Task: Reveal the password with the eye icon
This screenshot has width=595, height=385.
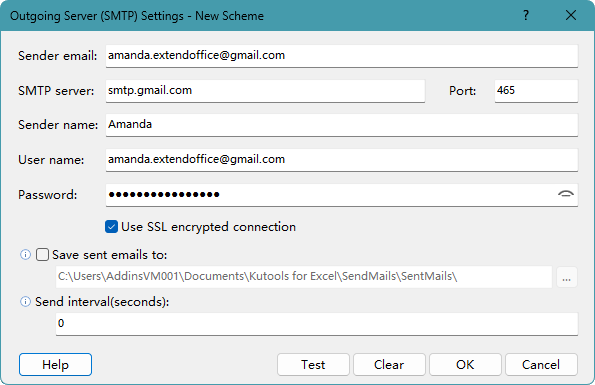Action: coord(566,194)
